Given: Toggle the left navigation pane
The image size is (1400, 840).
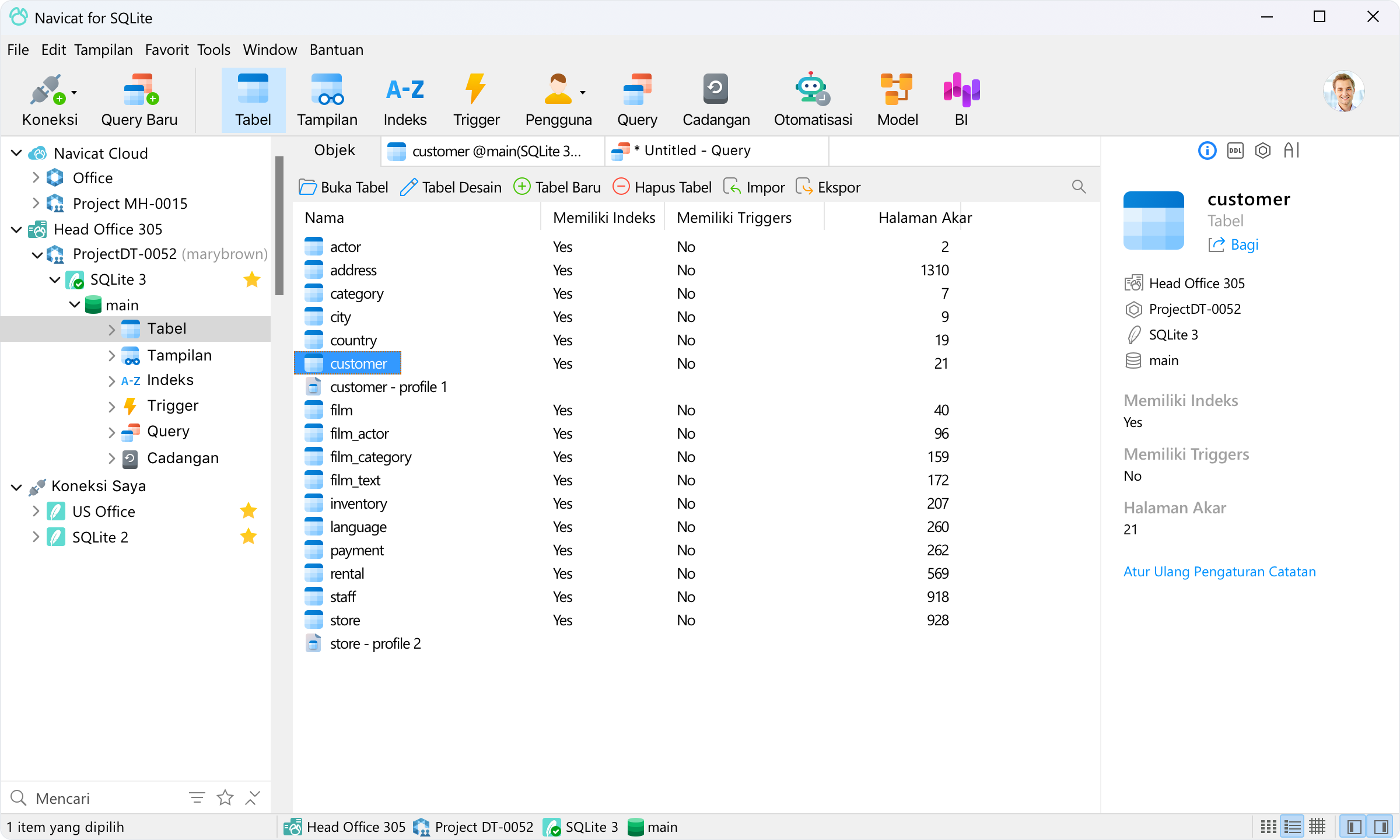Looking at the screenshot, I should click(1354, 827).
